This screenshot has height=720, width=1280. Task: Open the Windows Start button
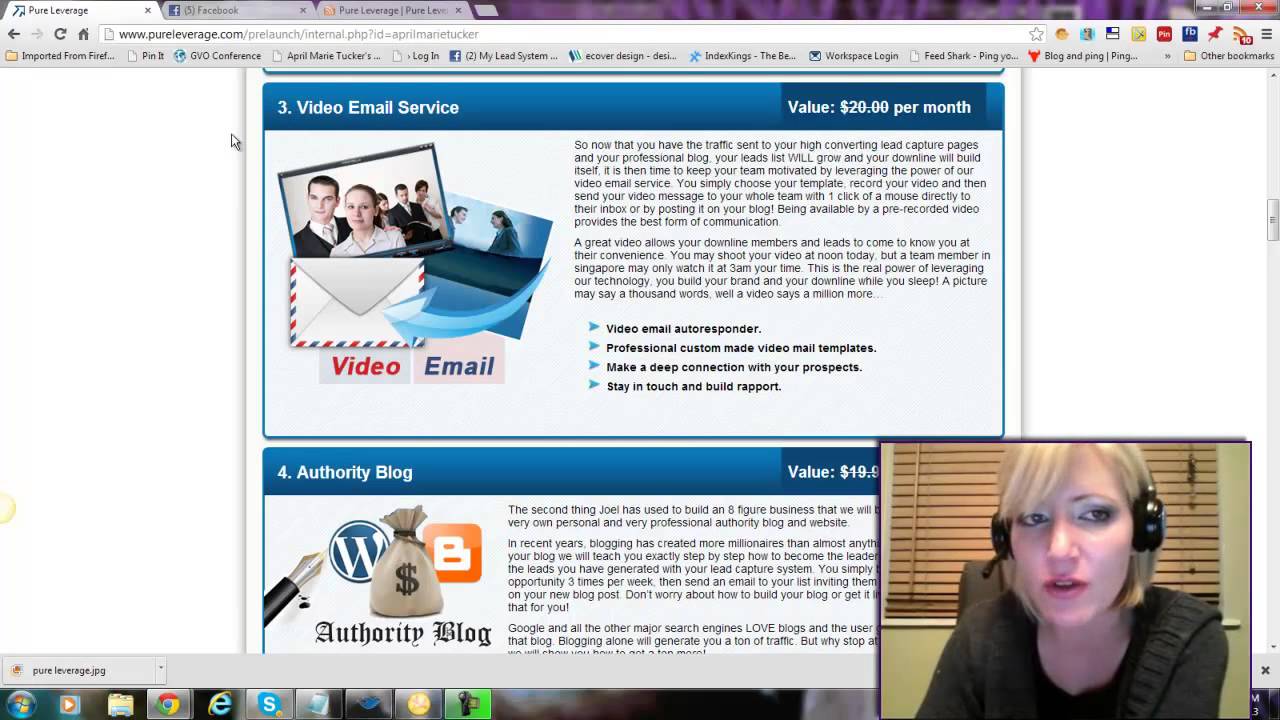click(x=20, y=705)
